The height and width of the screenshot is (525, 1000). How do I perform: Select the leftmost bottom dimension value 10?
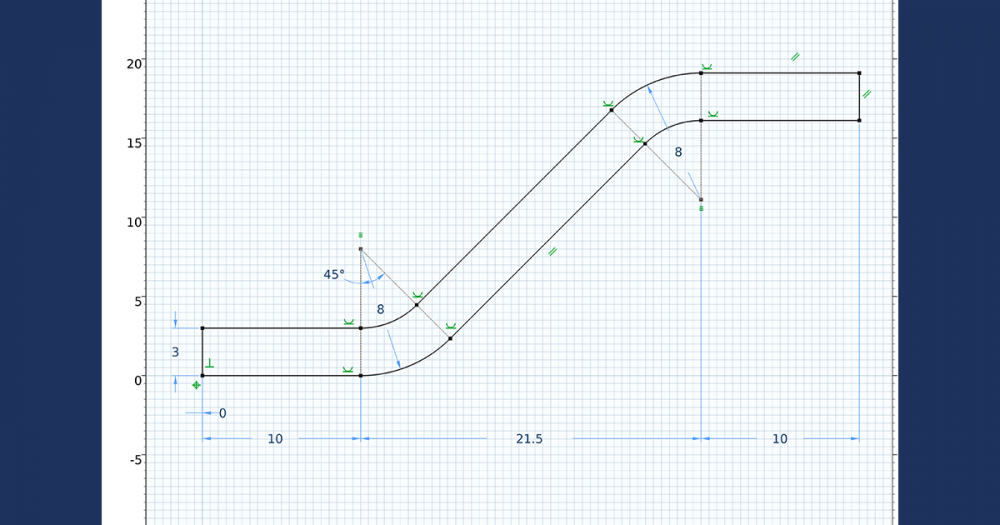point(275,439)
